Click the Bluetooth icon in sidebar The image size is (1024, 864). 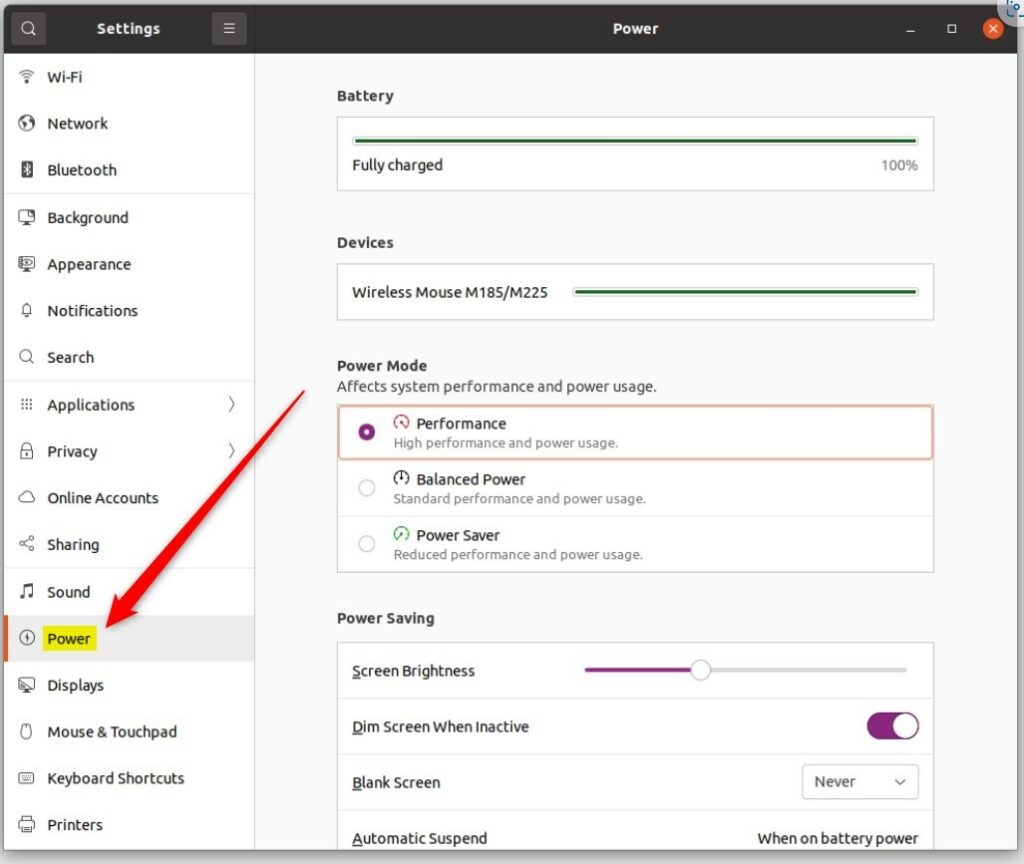point(27,170)
